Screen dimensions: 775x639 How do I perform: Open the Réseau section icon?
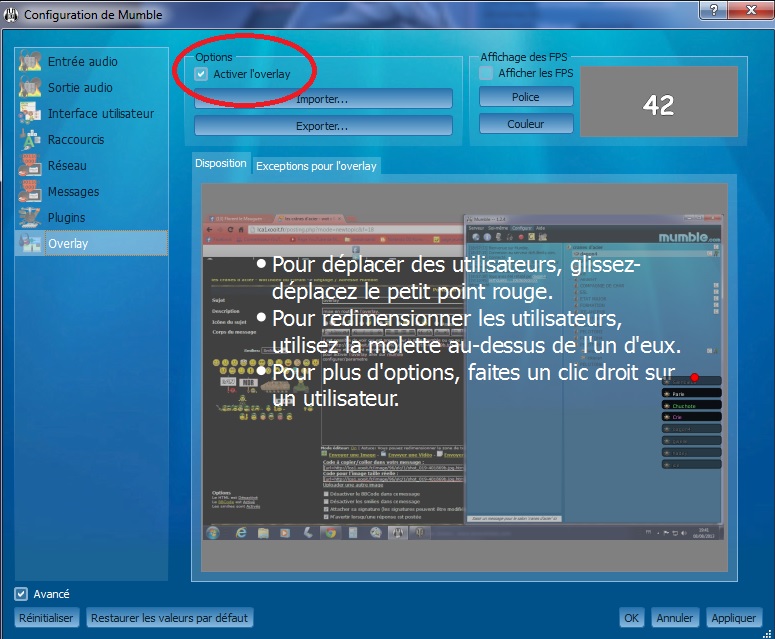(30, 166)
